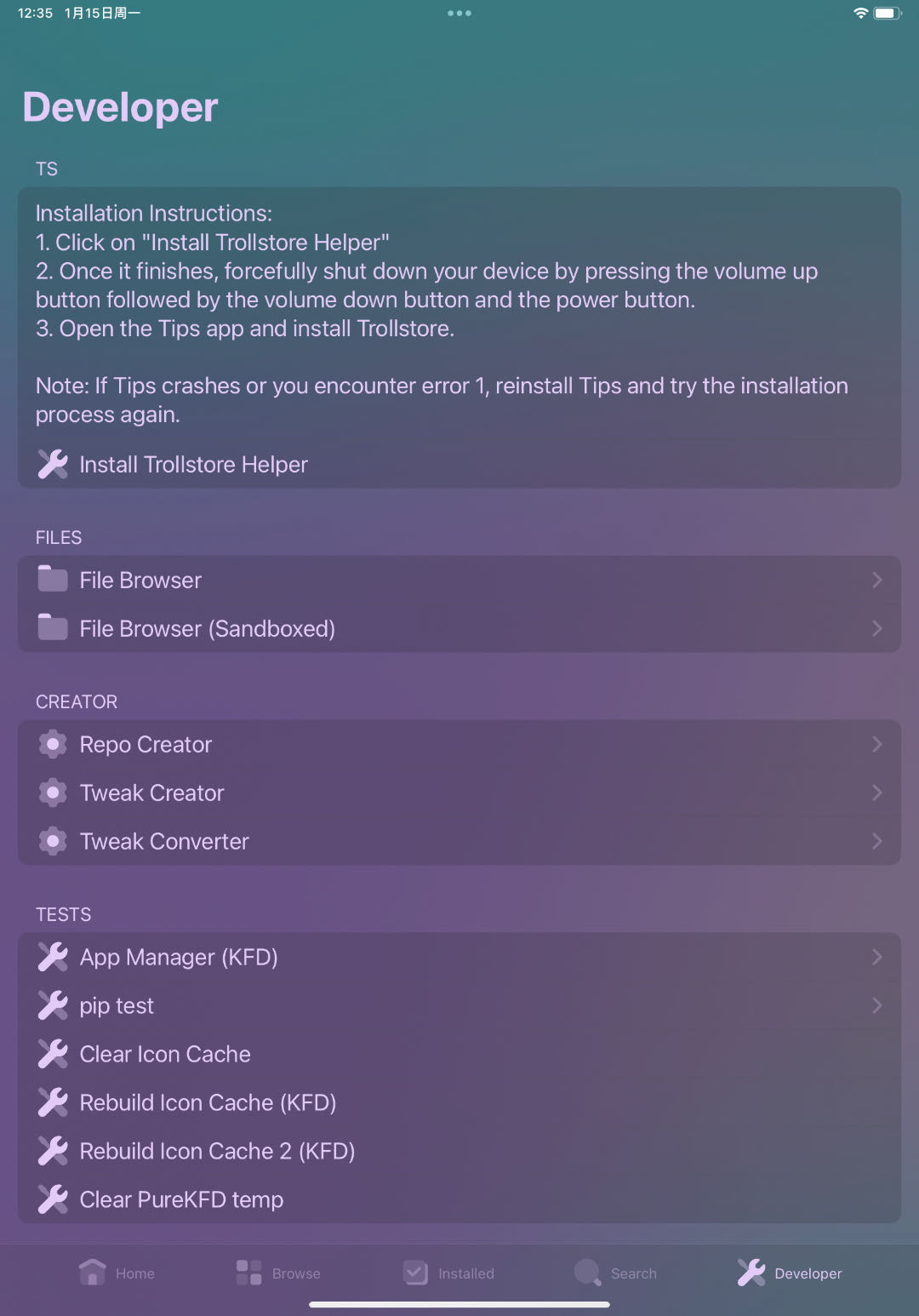The image size is (919, 1316).
Task: Tap the folder icon for File Browser
Action: tap(53, 580)
